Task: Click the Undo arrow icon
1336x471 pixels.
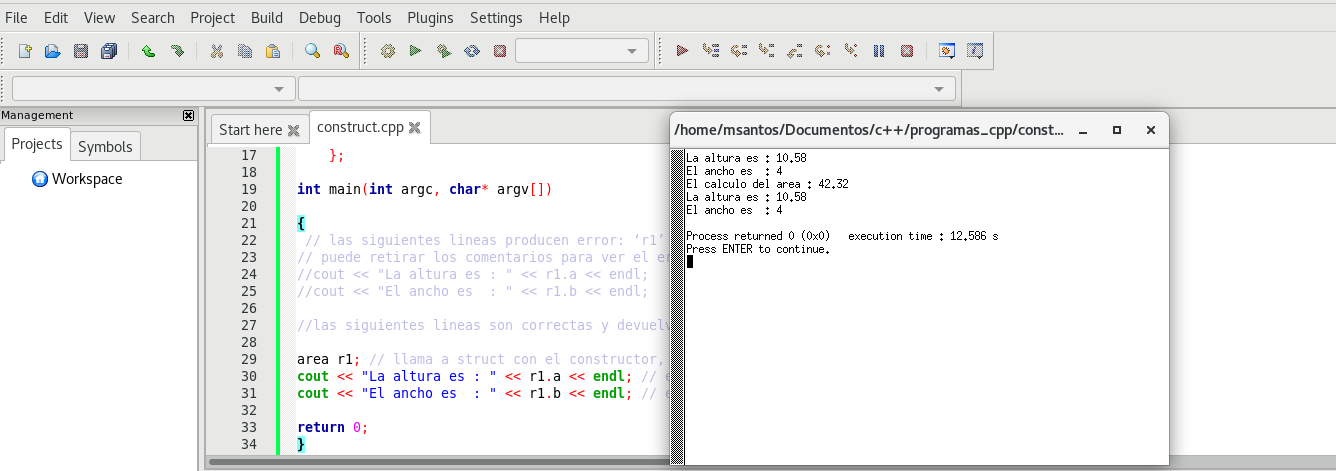Action: pyautogui.click(x=148, y=51)
